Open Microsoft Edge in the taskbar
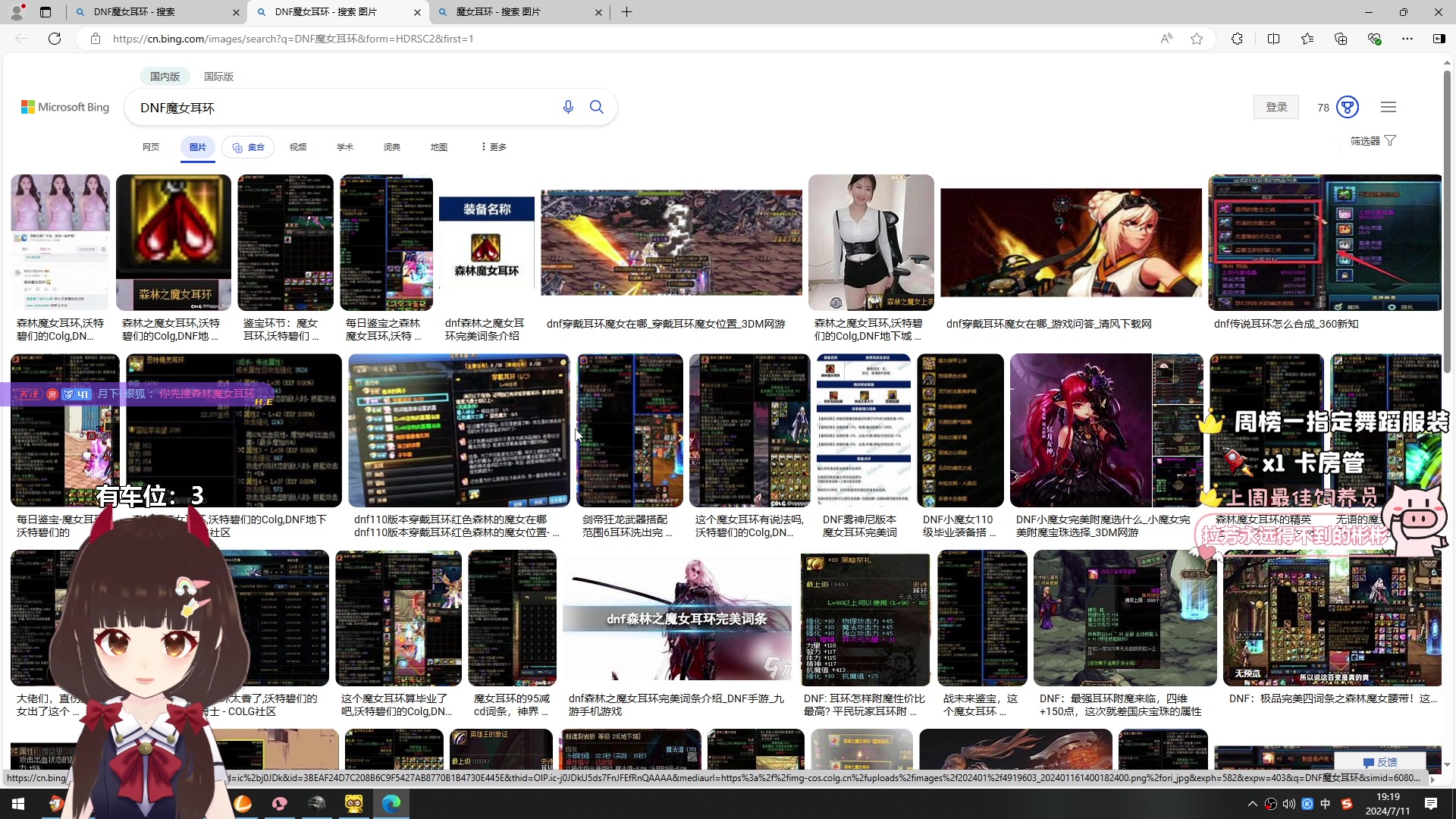The image size is (1456, 819). [391, 804]
